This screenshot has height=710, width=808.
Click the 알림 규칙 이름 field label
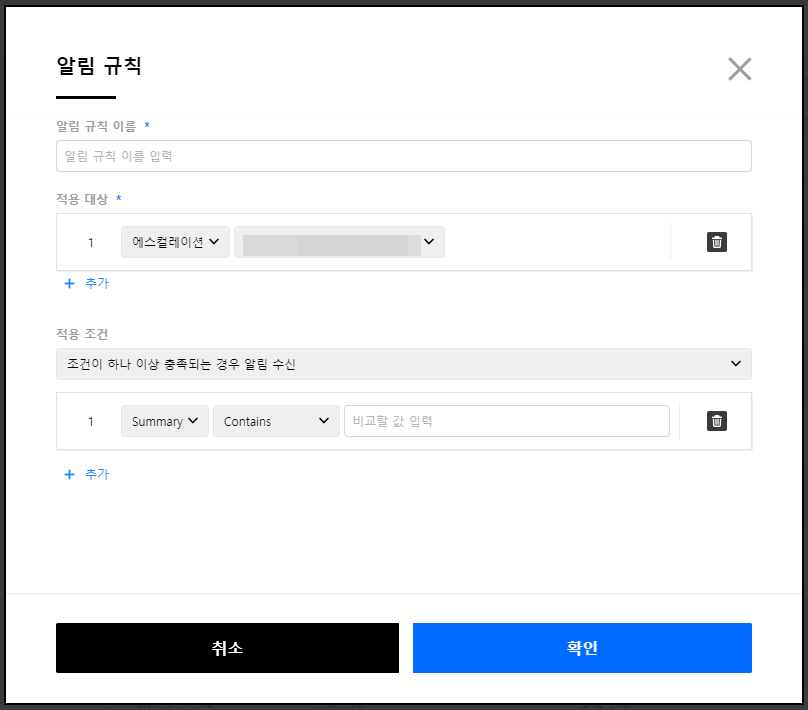[96, 126]
